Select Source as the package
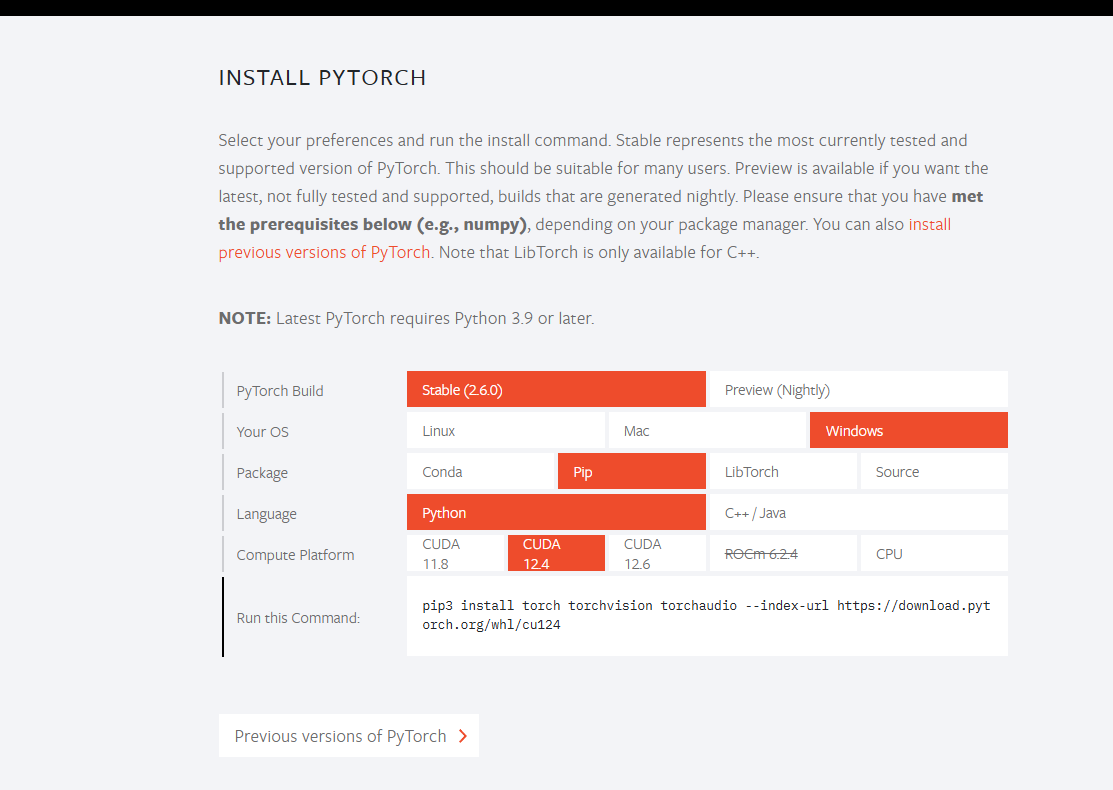 tap(933, 472)
